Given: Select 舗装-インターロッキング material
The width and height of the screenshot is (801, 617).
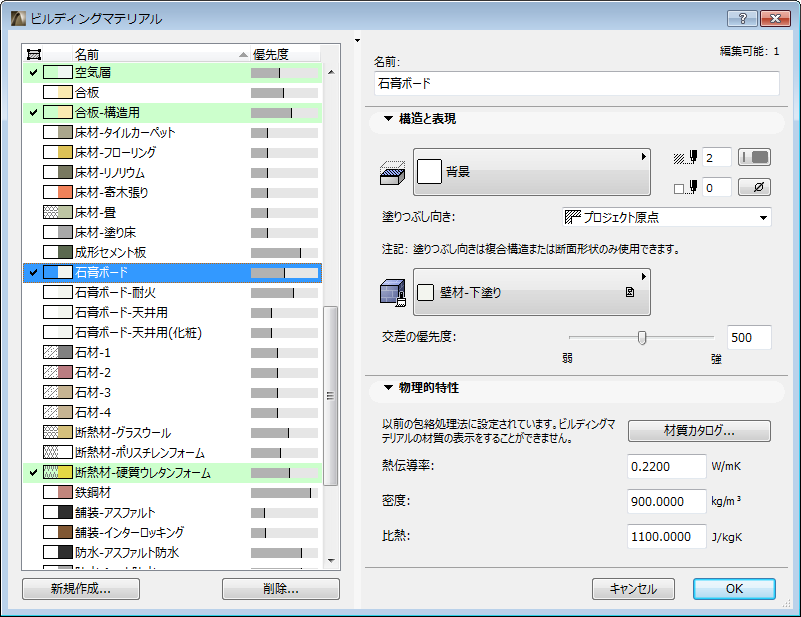Looking at the screenshot, I should click(x=173, y=532).
